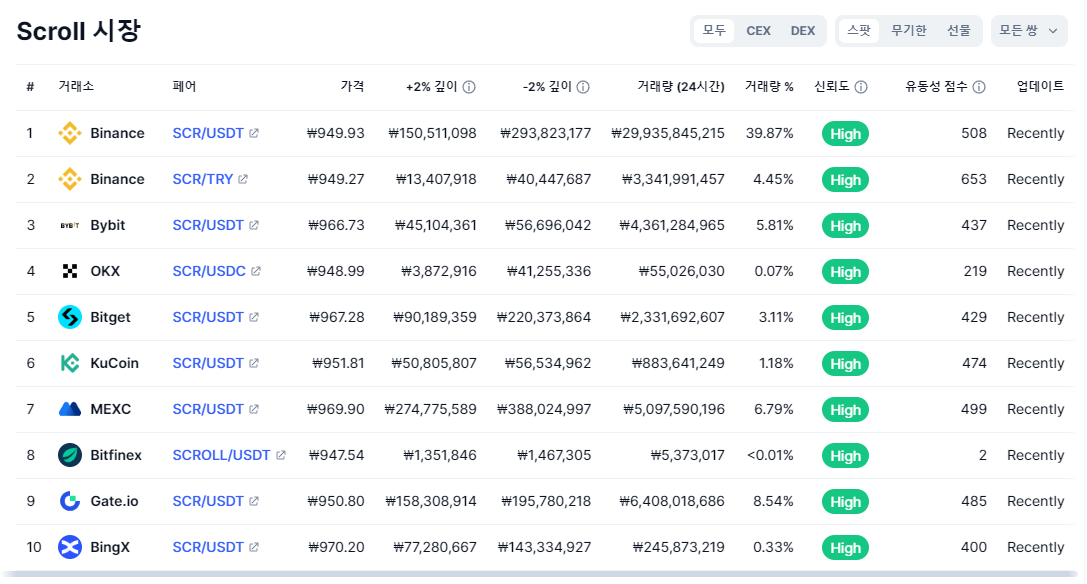Image resolution: width=1087 pixels, height=584 pixels.
Task: Click the Bitget exchange logo
Action: pos(69,317)
